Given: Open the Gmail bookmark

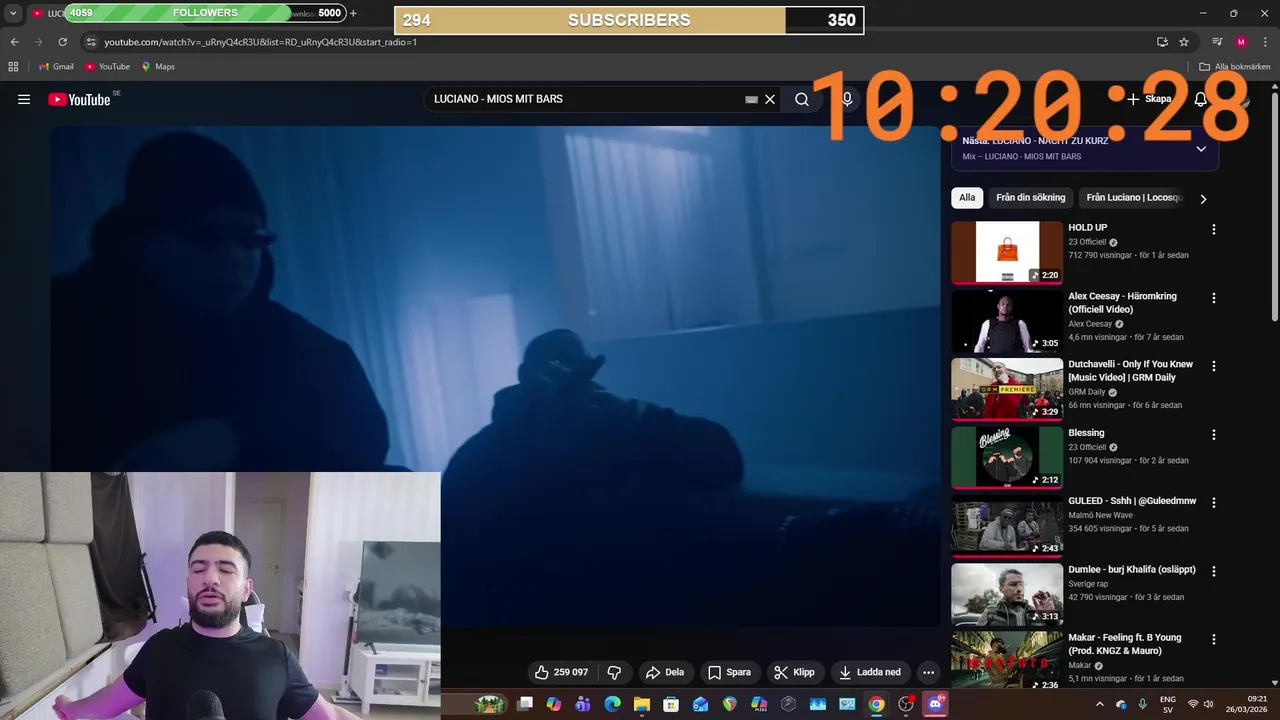Looking at the screenshot, I should pyautogui.click(x=56, y=67).
